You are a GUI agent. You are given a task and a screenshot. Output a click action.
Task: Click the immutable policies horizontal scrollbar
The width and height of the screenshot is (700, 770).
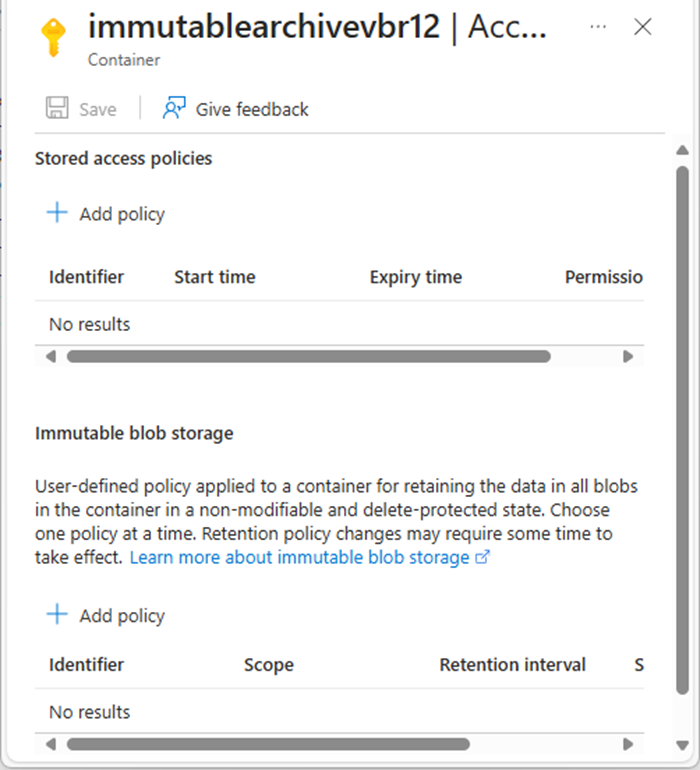[268, 744]
